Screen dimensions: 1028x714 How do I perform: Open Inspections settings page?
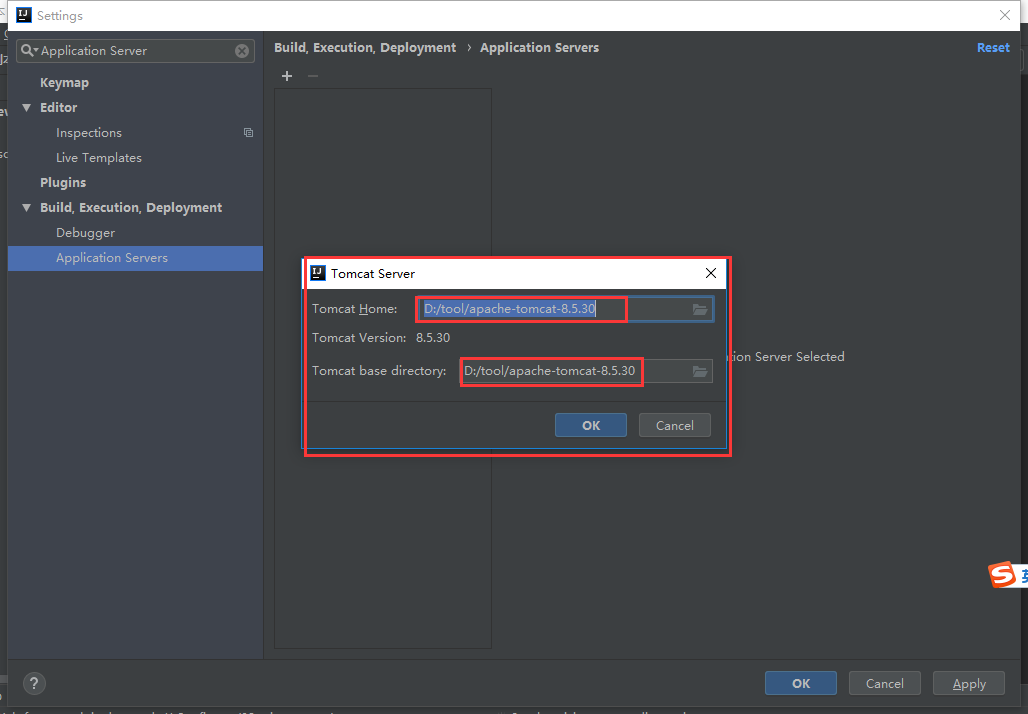(x=89, y=132)
